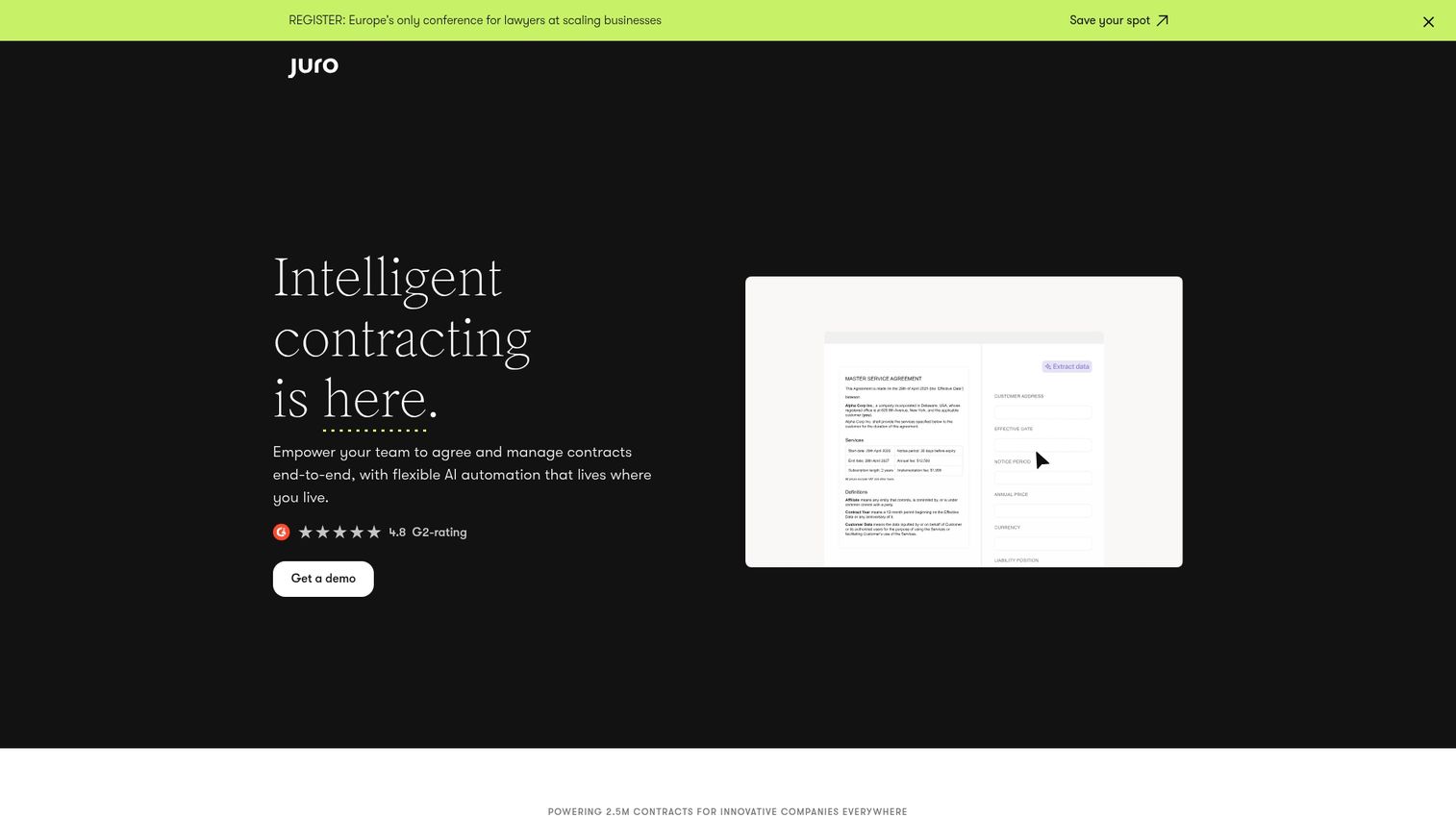Image resolution: width=1456 pixels, height=818 pixels.
Task: Click the Empower your team description paragraph
Action: [x=463, y=475]
